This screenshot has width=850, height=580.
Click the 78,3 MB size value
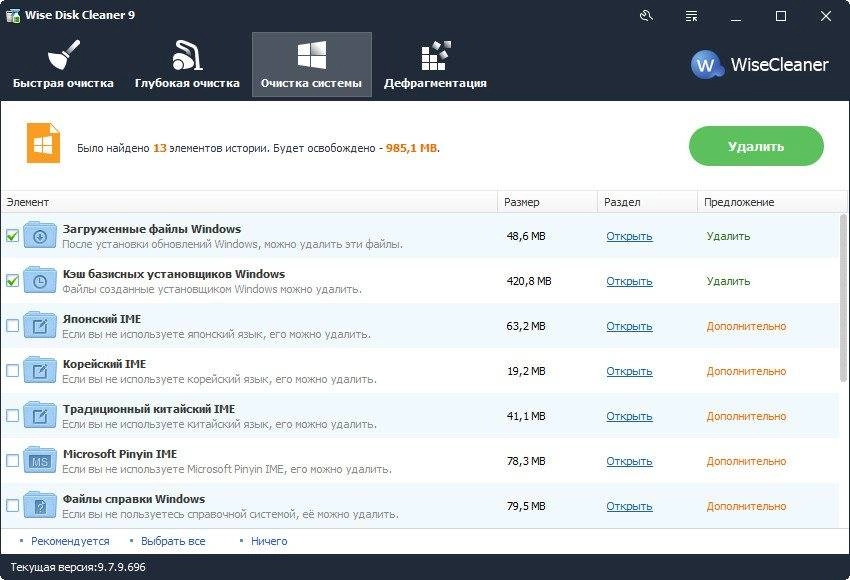[x=526, y=461]
